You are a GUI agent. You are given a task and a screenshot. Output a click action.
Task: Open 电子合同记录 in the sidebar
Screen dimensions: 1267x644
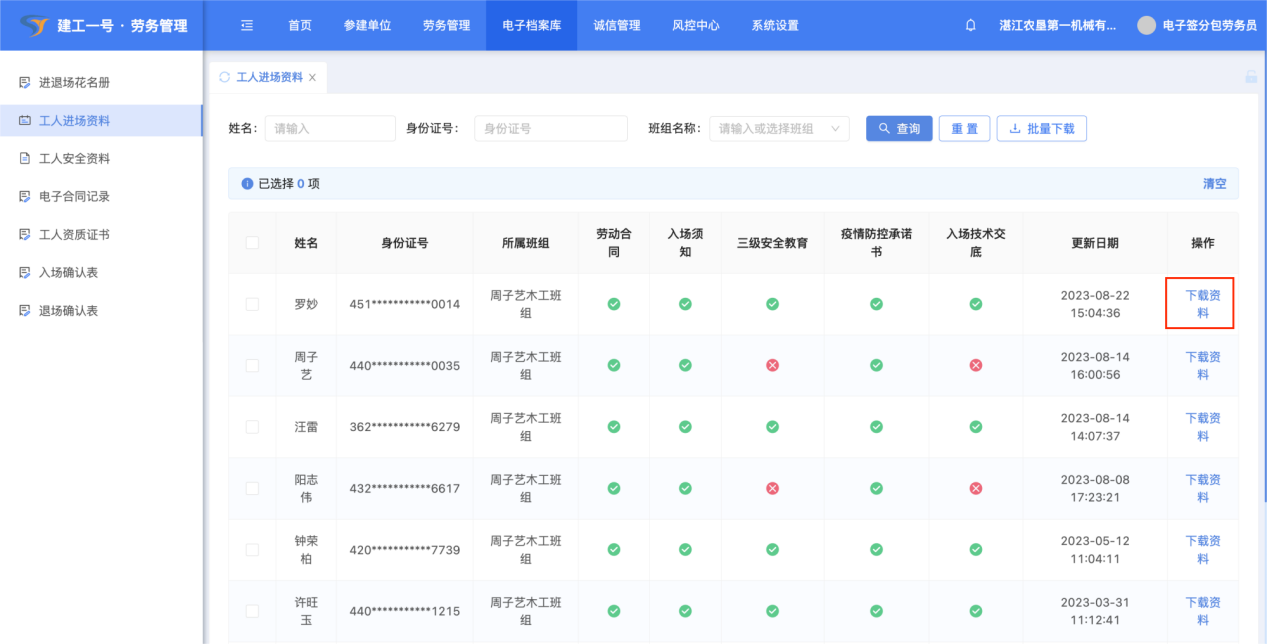pyautogui.click(x=74, y=197)
